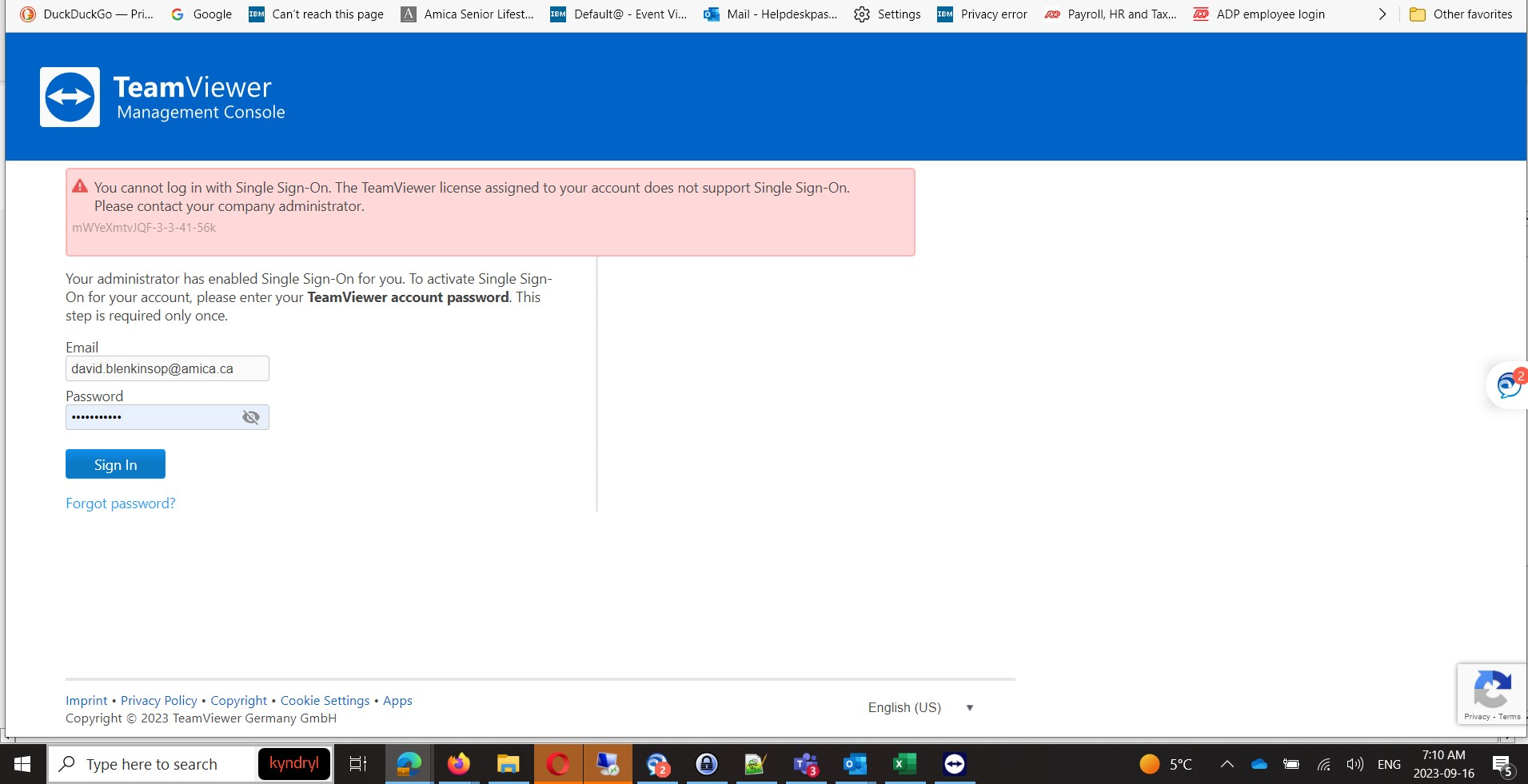Image resolution: width=1528 pixels, height=784 pixels.
Task: Open the Windows Start menu
Action: pos(22,764)
